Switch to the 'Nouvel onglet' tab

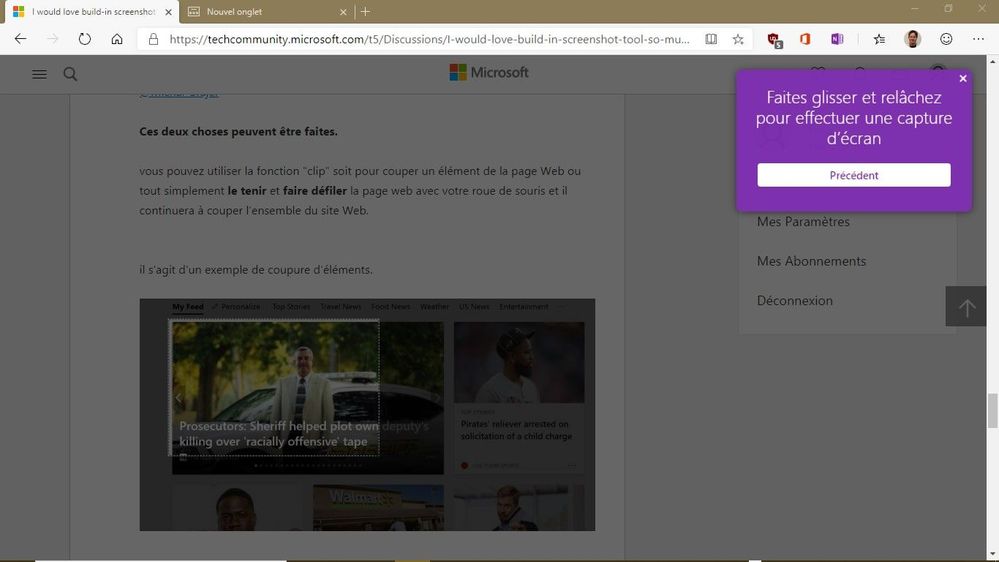point(265,11)
